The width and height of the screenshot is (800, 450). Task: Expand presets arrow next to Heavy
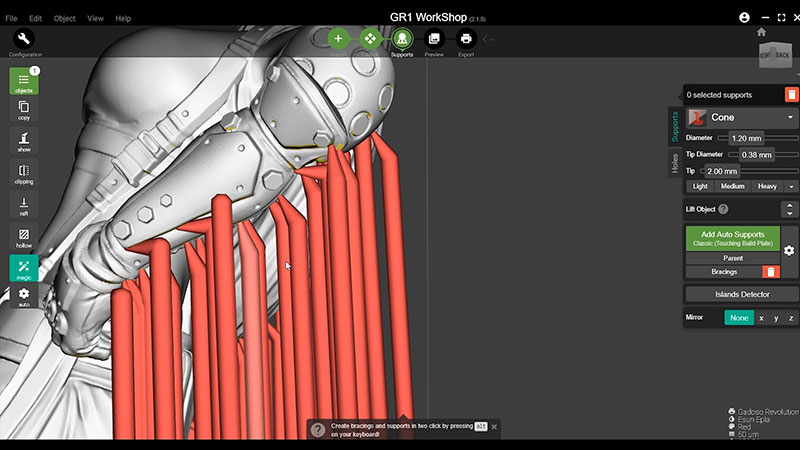(x=791, y=186)
